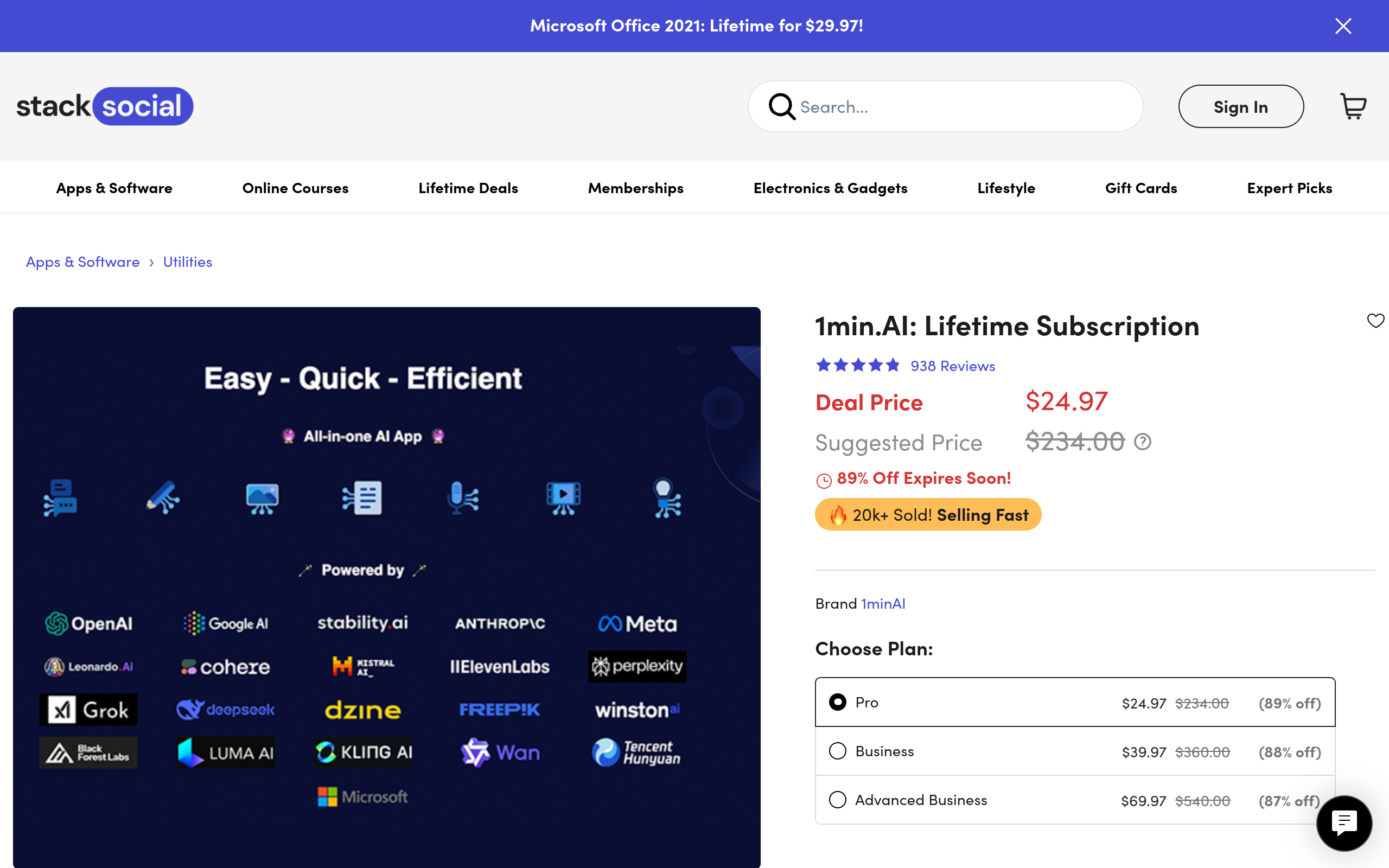Click the Choose Plan heading
This screenshot has width=1389, height=868.
coord(874,649)
